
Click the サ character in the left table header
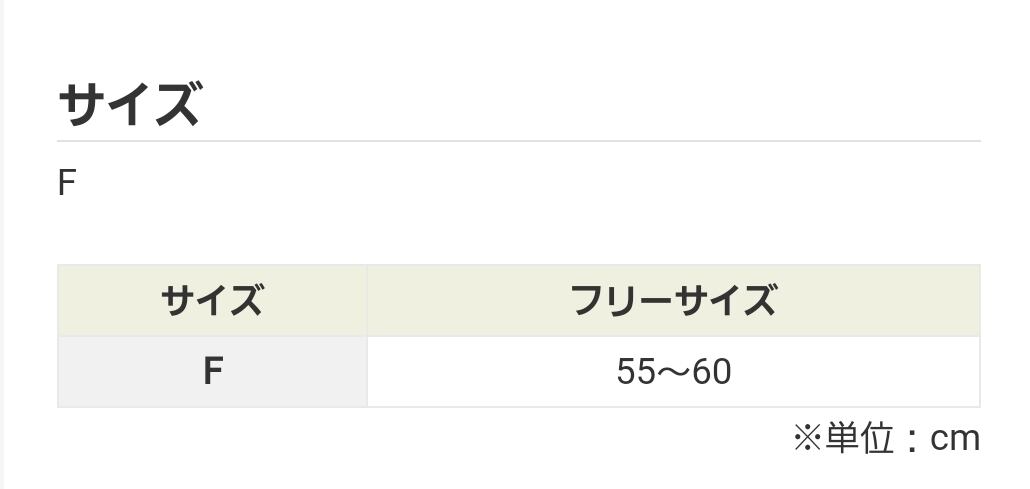[178, 300]
